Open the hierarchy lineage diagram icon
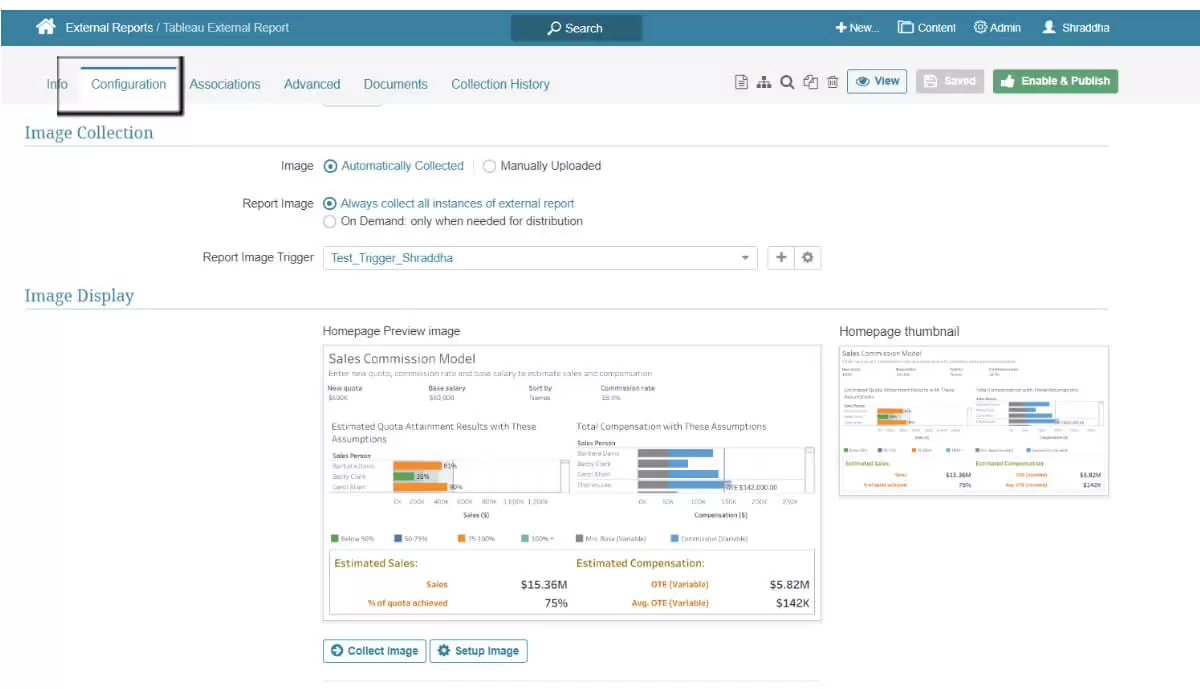 (x=764, y=82)
